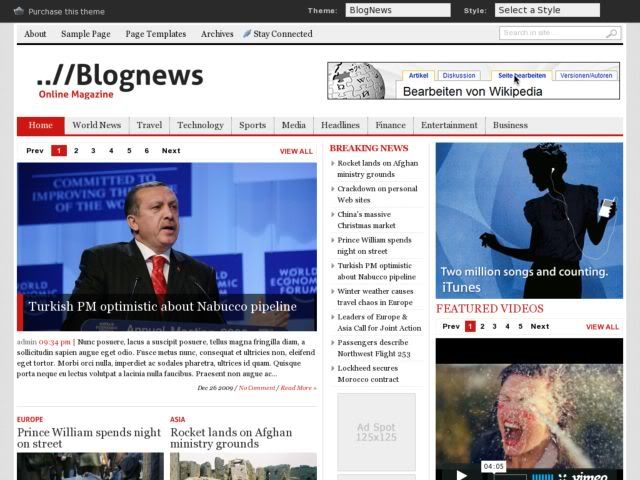The height and width of the screenshot is (480, 640).
Task: Open breaking news Crackdown on personal Web sites
Action: click(377, 194)
